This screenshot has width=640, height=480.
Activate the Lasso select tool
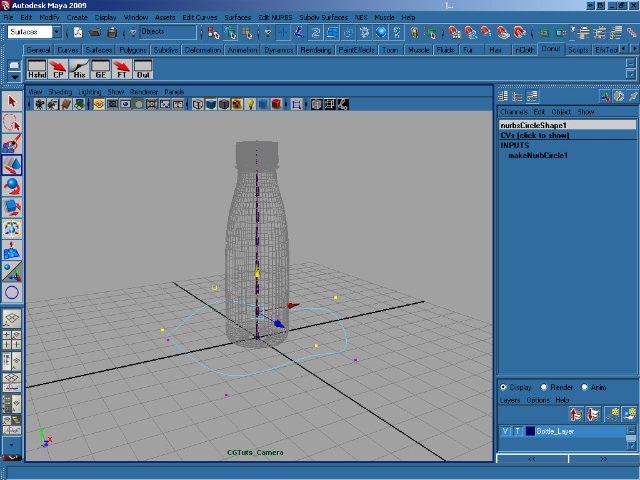point(12,123)
